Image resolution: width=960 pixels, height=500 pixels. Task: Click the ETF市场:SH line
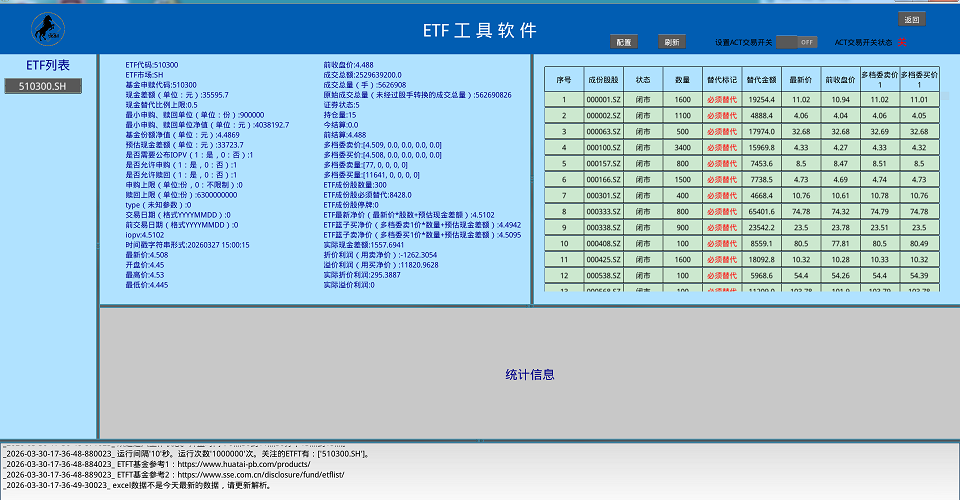pos(144,75)
